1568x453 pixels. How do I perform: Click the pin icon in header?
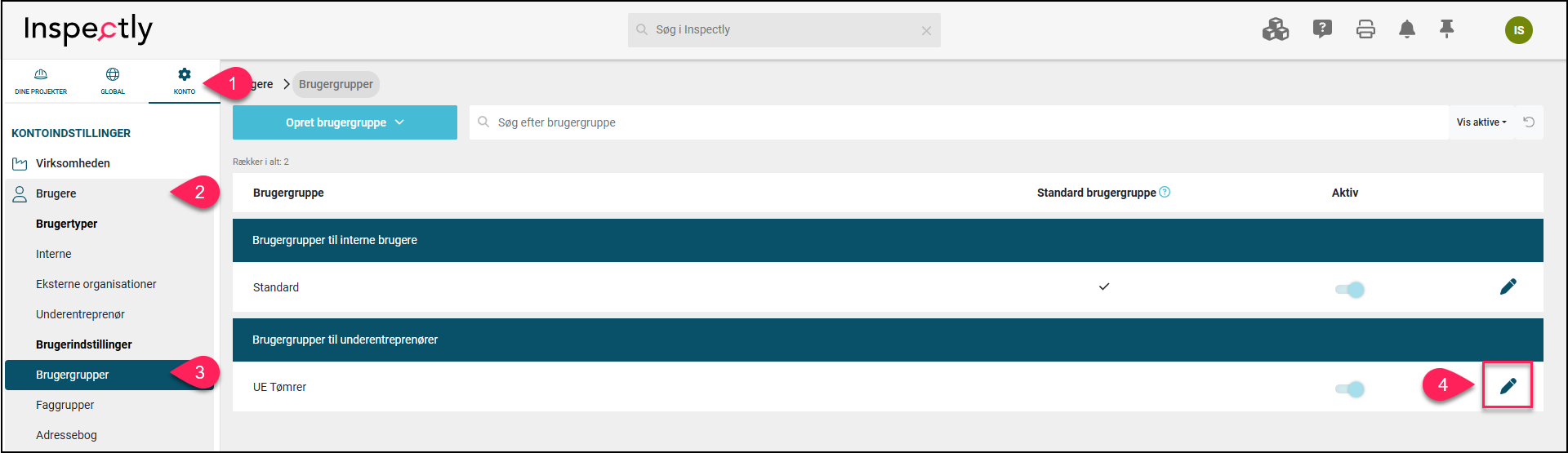coord(1446,29)
